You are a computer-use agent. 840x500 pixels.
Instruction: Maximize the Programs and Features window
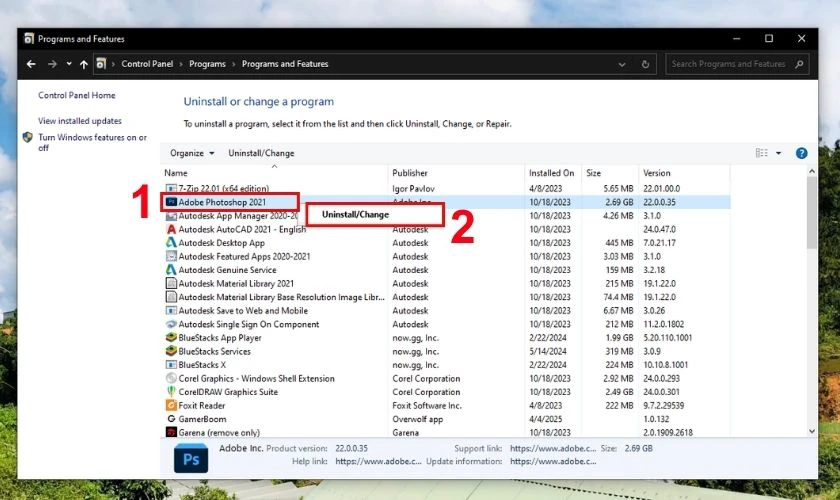point(769,39)
